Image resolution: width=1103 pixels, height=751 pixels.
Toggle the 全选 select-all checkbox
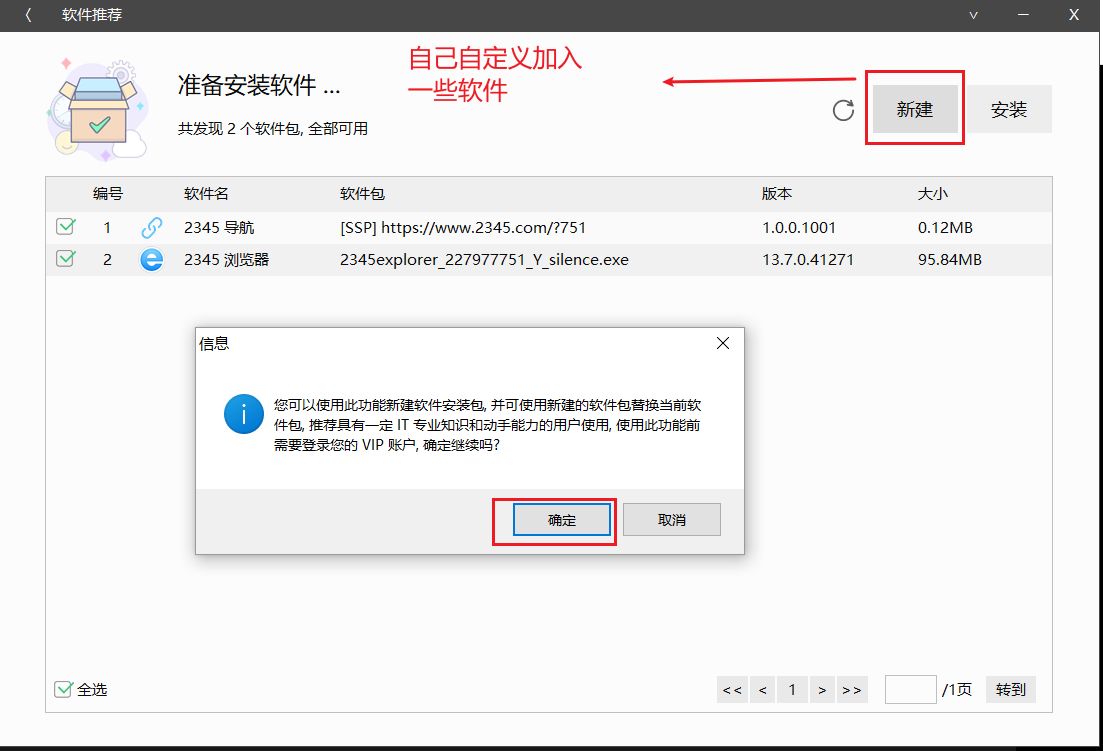pos(64,689)
